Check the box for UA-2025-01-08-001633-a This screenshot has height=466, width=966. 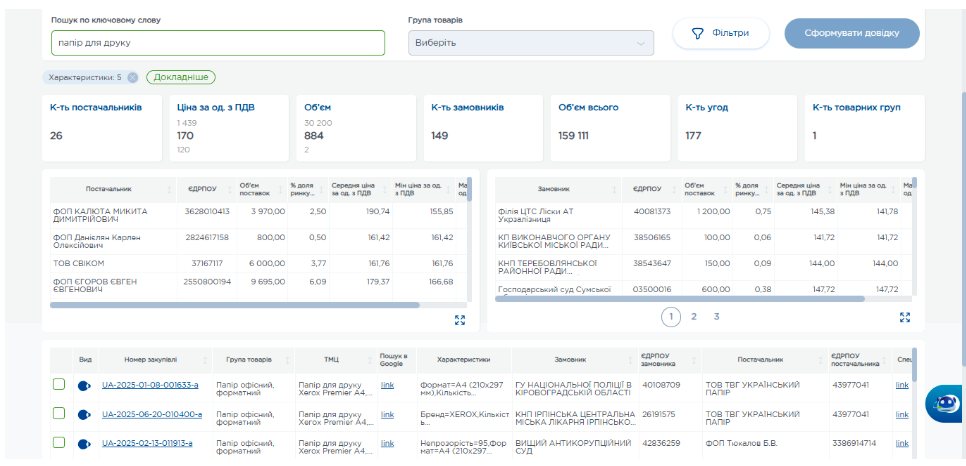coord(59,385)
